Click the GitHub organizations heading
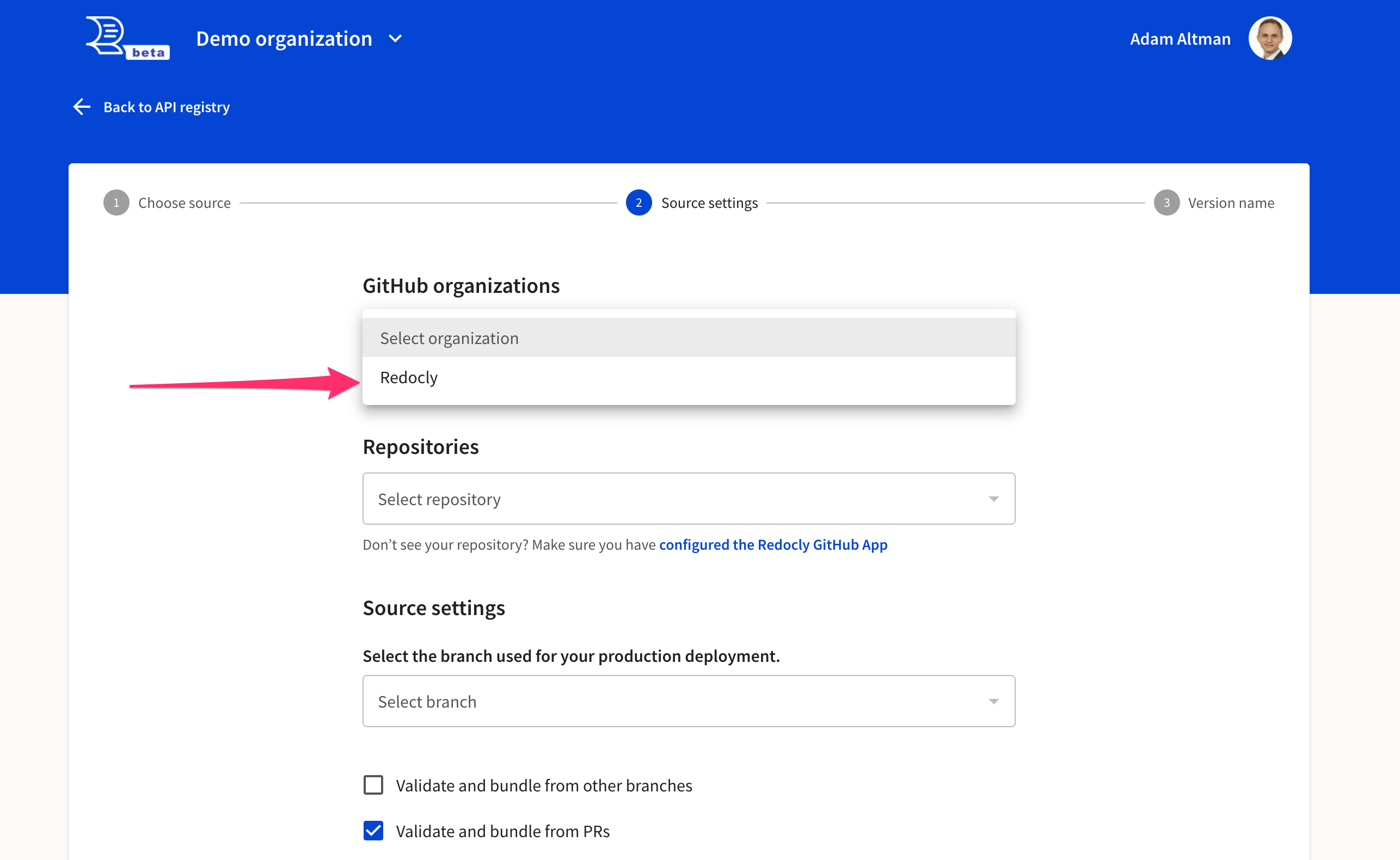Image resolution: width=1400 pixels, height=860 pixels. 460,286
